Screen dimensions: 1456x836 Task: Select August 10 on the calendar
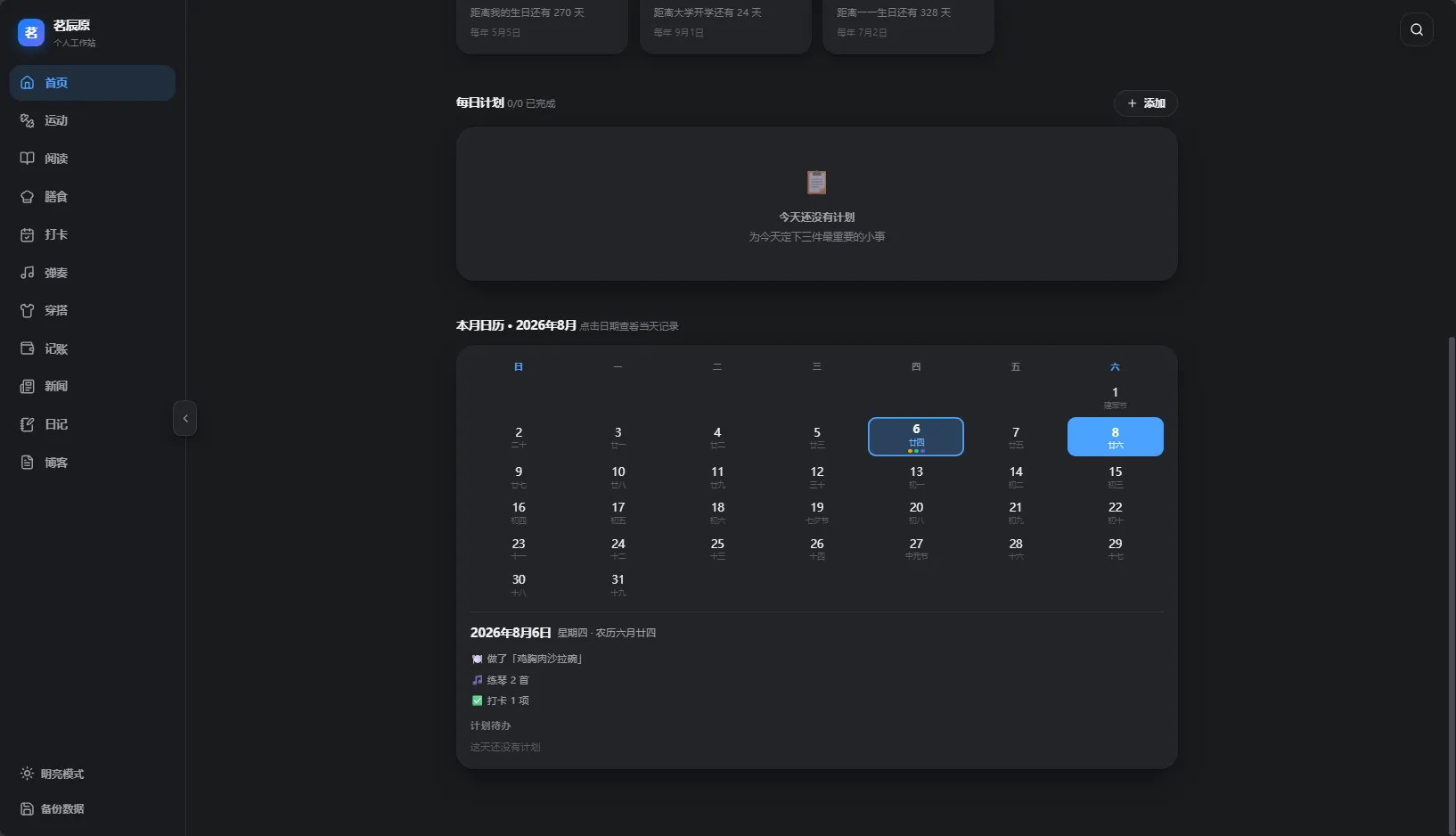click(618, 477)
